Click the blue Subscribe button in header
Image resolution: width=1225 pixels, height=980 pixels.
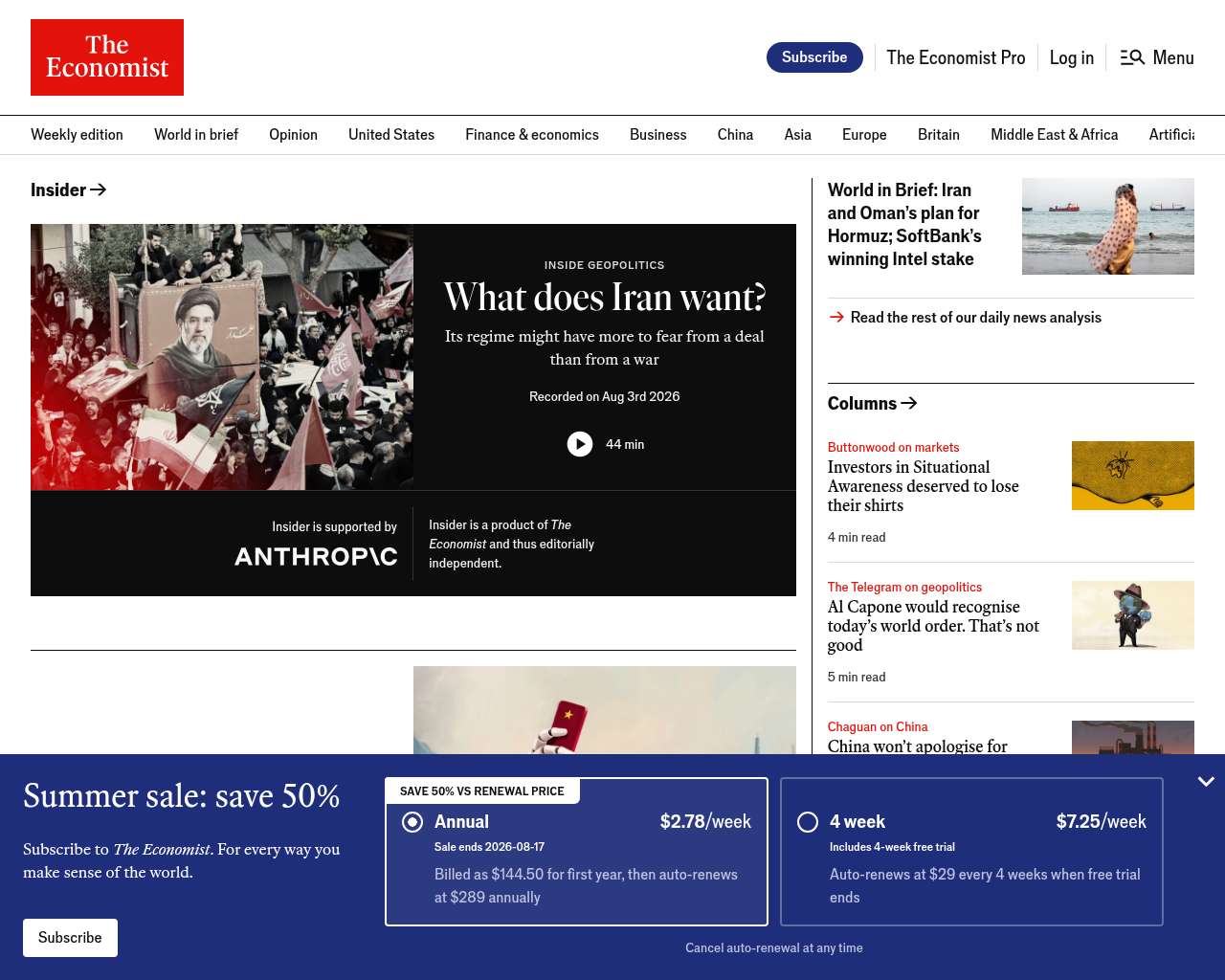[814, 57]
